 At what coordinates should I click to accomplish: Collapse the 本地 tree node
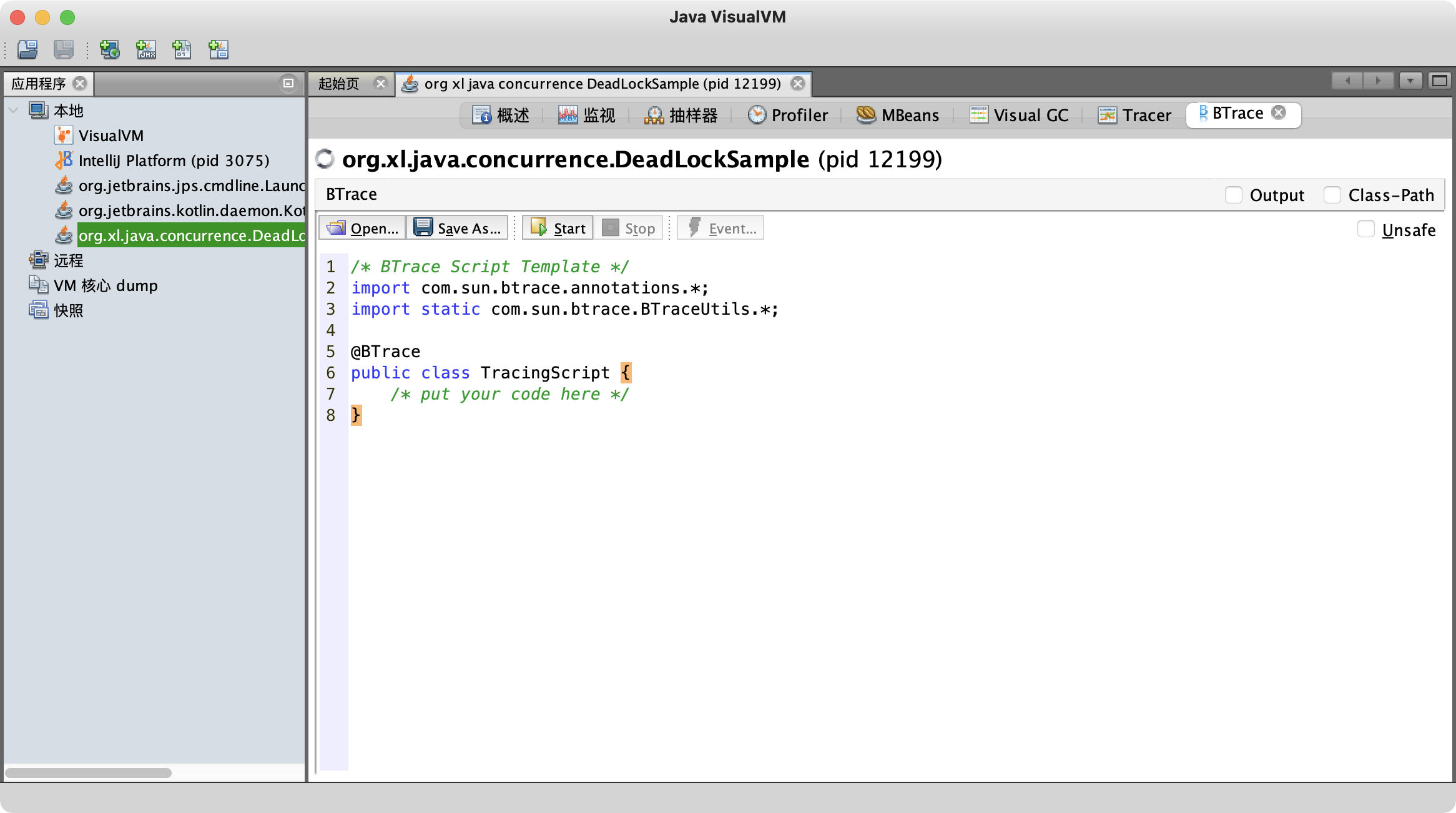13,111
